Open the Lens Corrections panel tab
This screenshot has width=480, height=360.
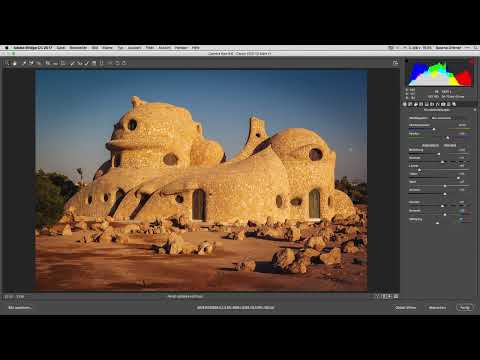tap(432, 104)
